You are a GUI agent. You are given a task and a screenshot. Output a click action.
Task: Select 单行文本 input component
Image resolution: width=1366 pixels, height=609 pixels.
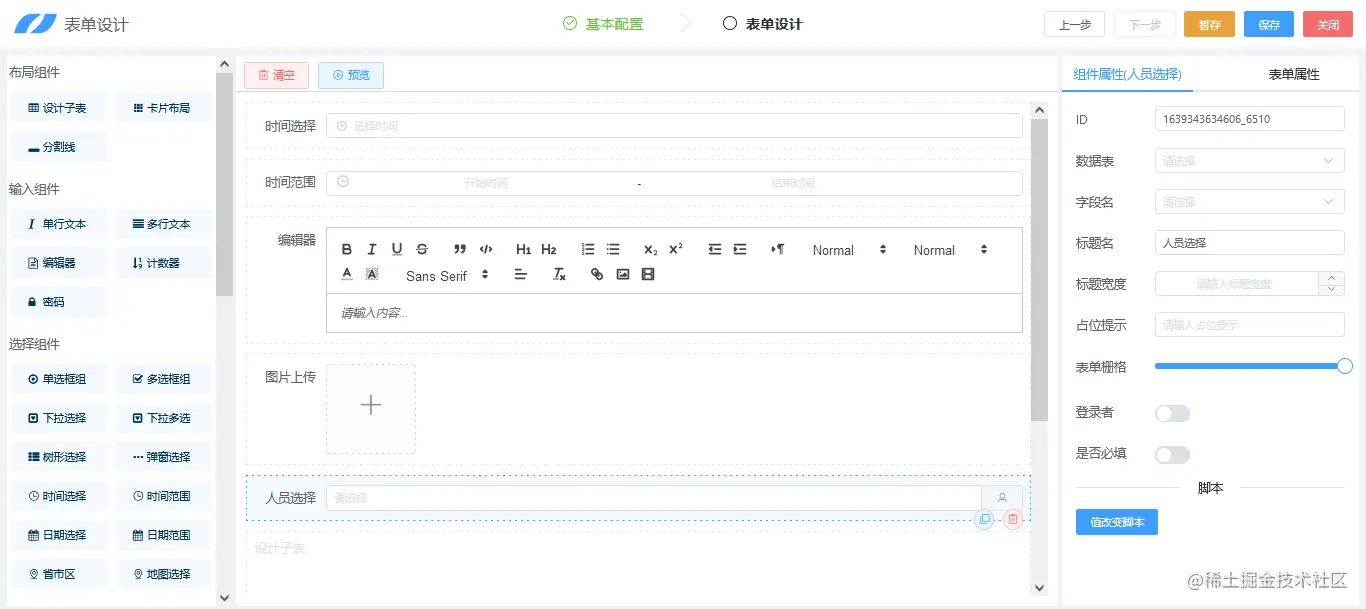pyautogui.click(x=58, y=224)
